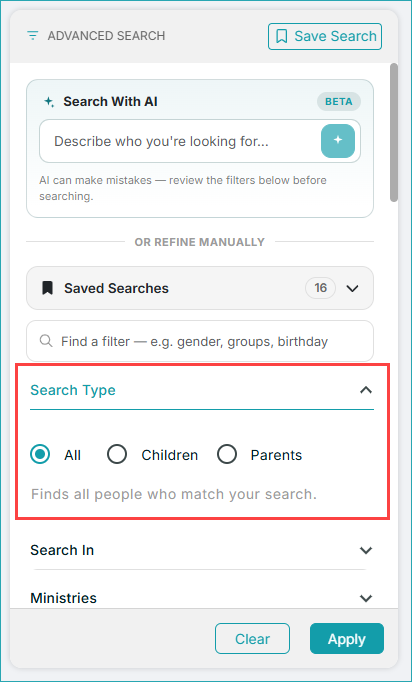The width and height of the screenshot is (412, 682).
Task: Click the panel's vertical scrollbar thumb
Action: pos(394,133)
